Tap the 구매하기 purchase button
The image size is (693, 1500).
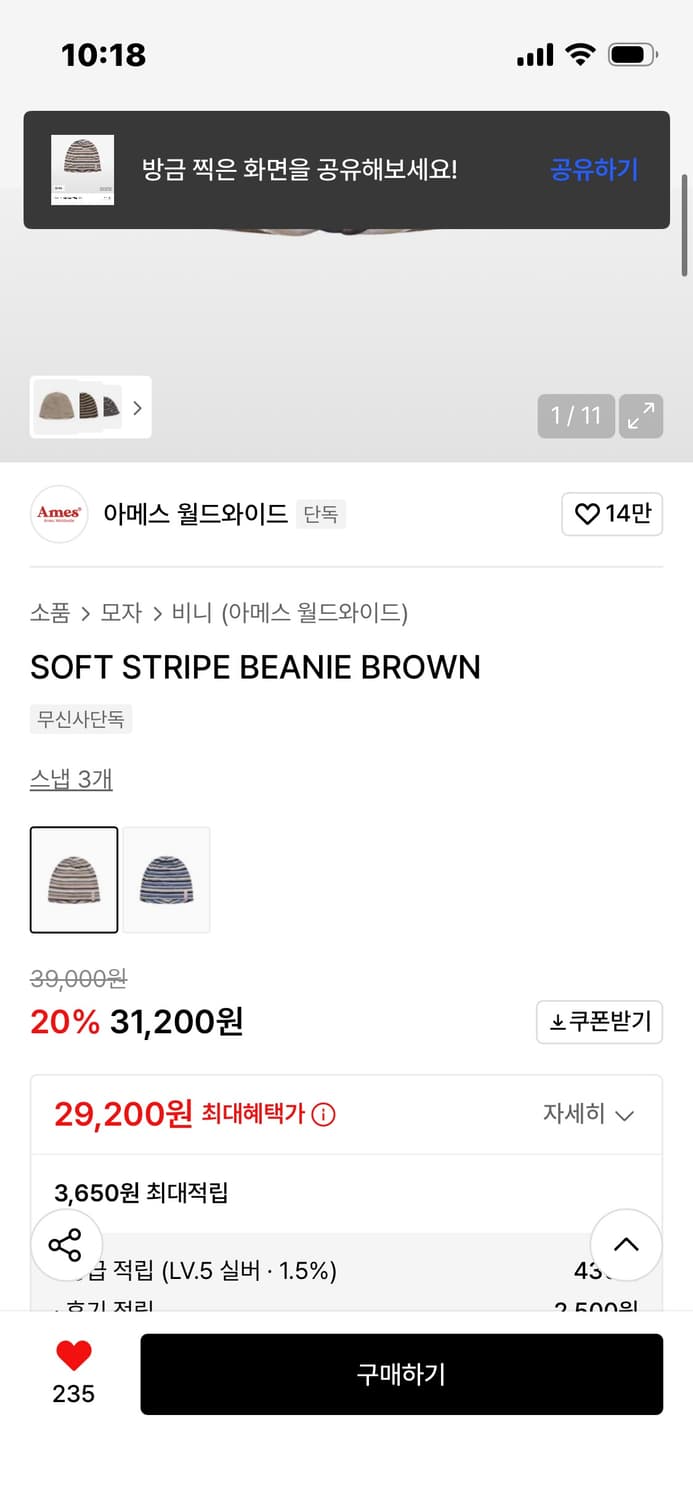click(402, 1374)
